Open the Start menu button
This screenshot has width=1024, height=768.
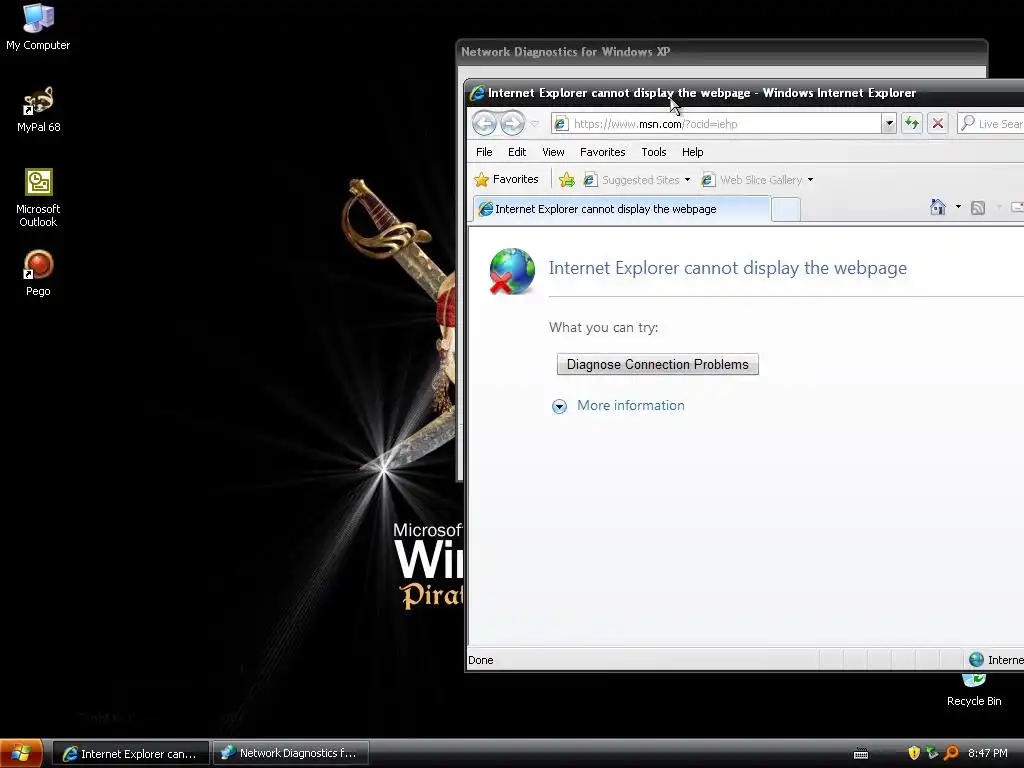(21, 753)
